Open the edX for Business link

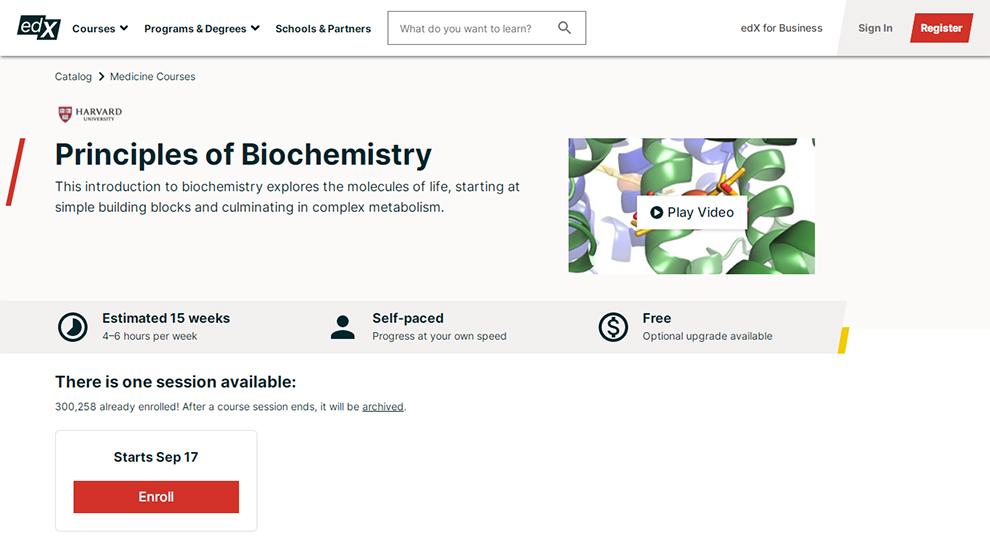[x=782, y=28]
